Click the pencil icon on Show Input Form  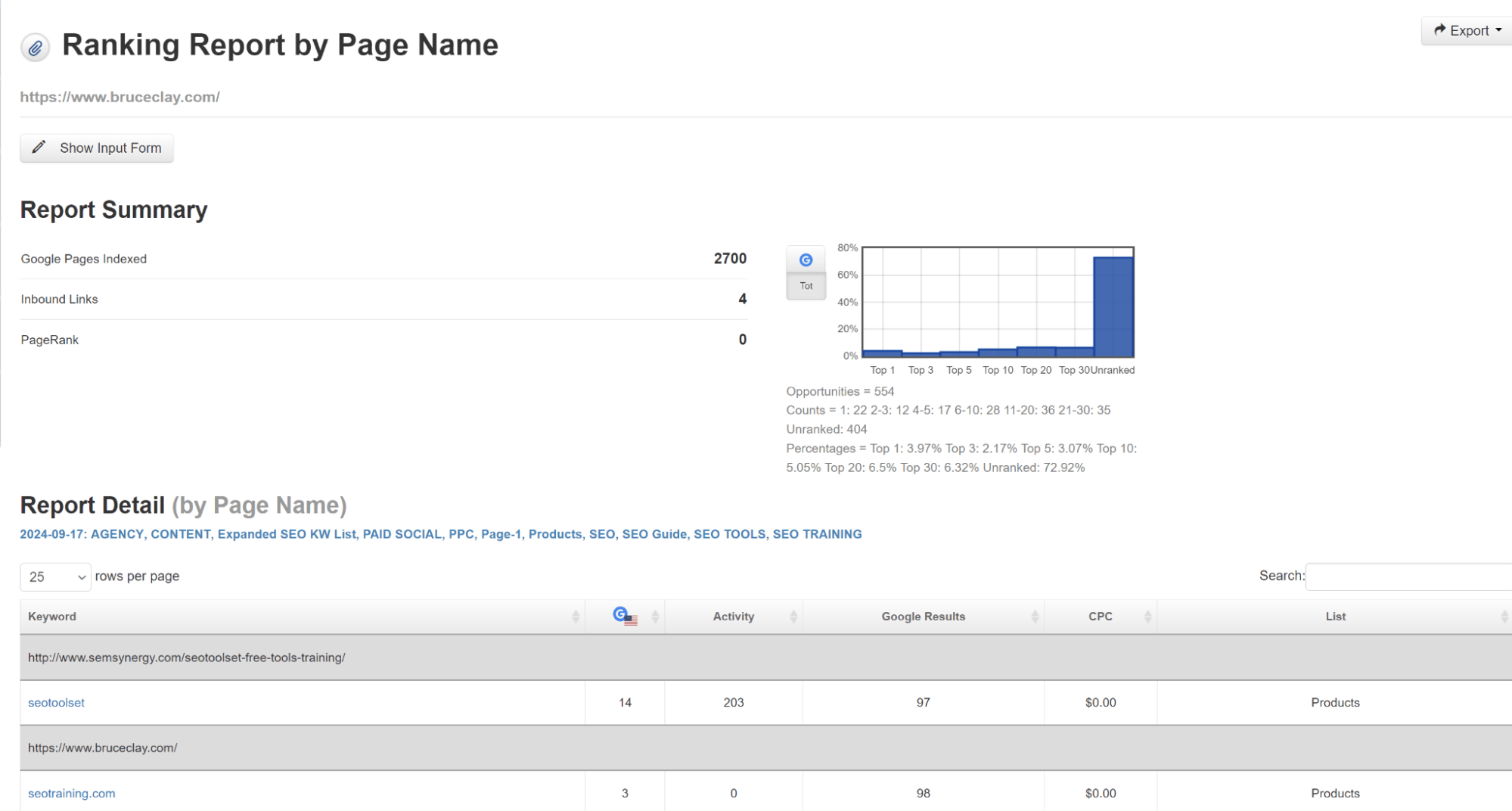tap(39, 148)
